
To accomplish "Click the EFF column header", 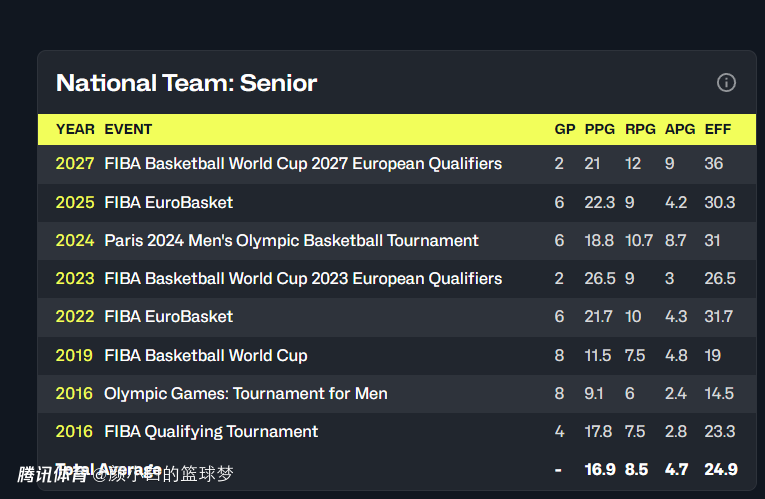I will tap(718, 129).
